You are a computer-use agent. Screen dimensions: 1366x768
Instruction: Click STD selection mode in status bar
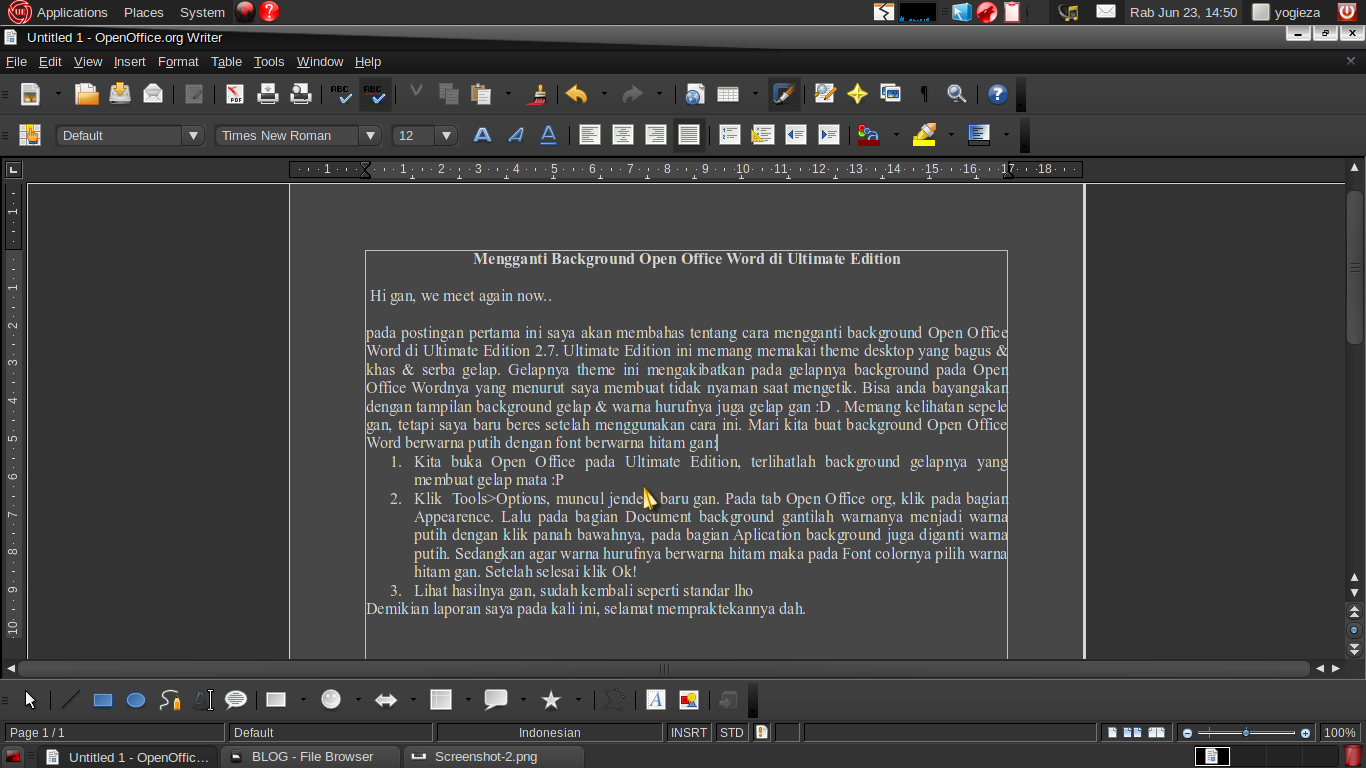[x=732, y=733]
